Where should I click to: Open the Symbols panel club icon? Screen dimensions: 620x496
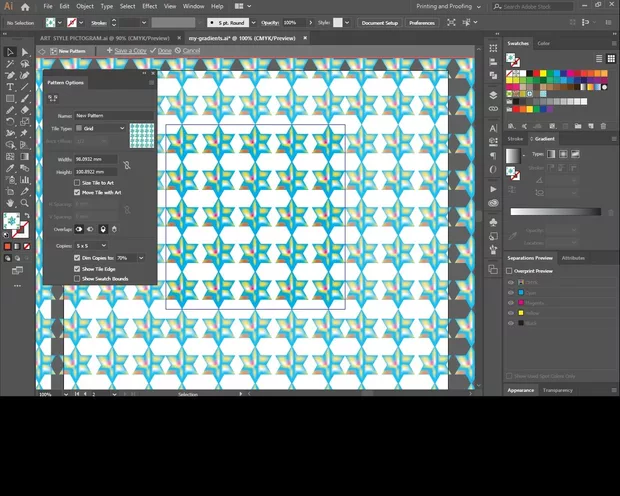[x=493, y=223]
